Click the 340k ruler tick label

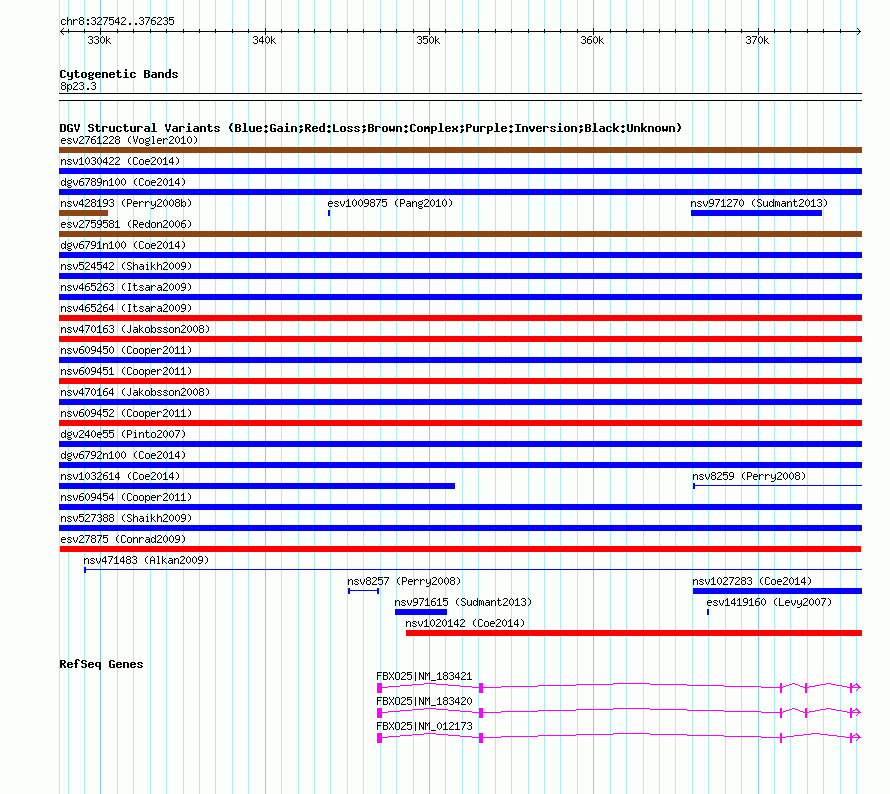pos(264,40)
